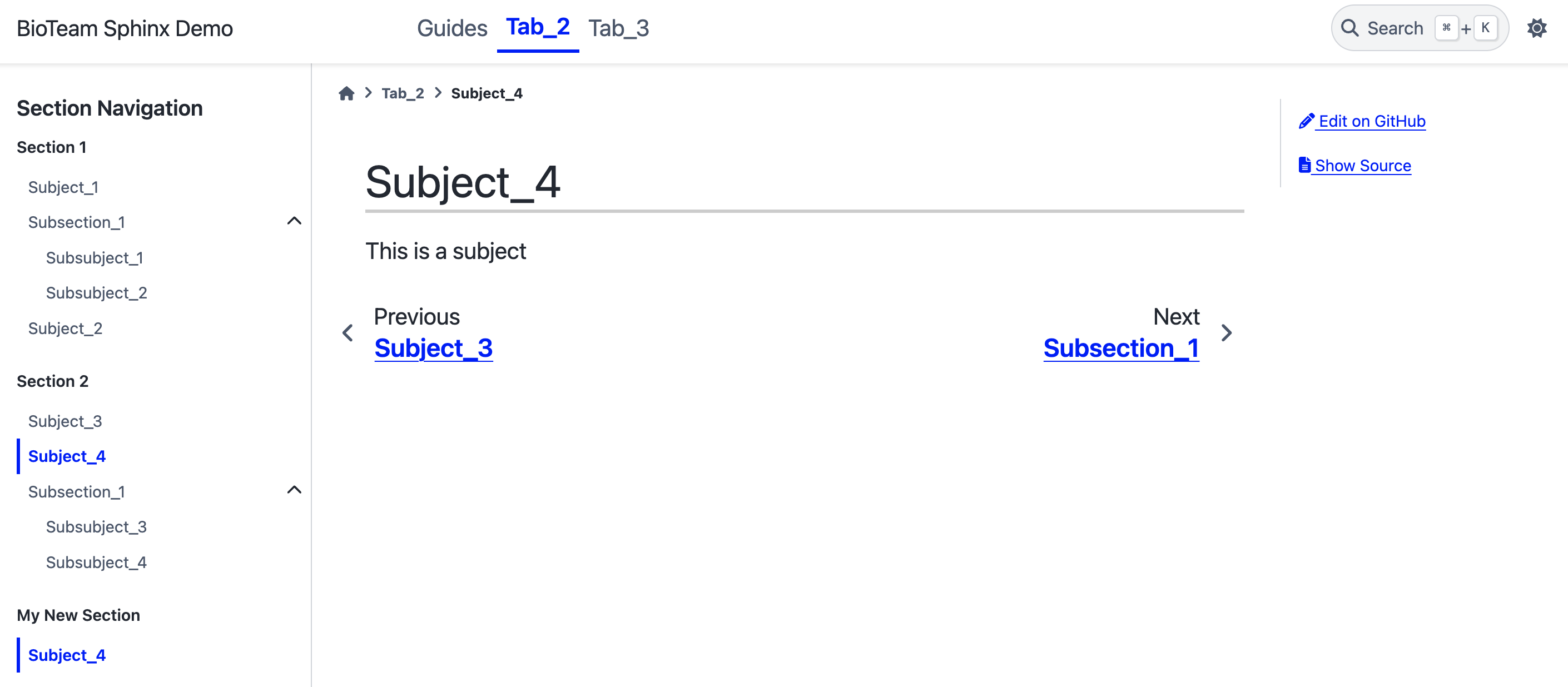This screenshot has height=687, width=1568.
Task: Click the pencil icon next to Edit on GitHub
Action: (x=1305, y=121)
